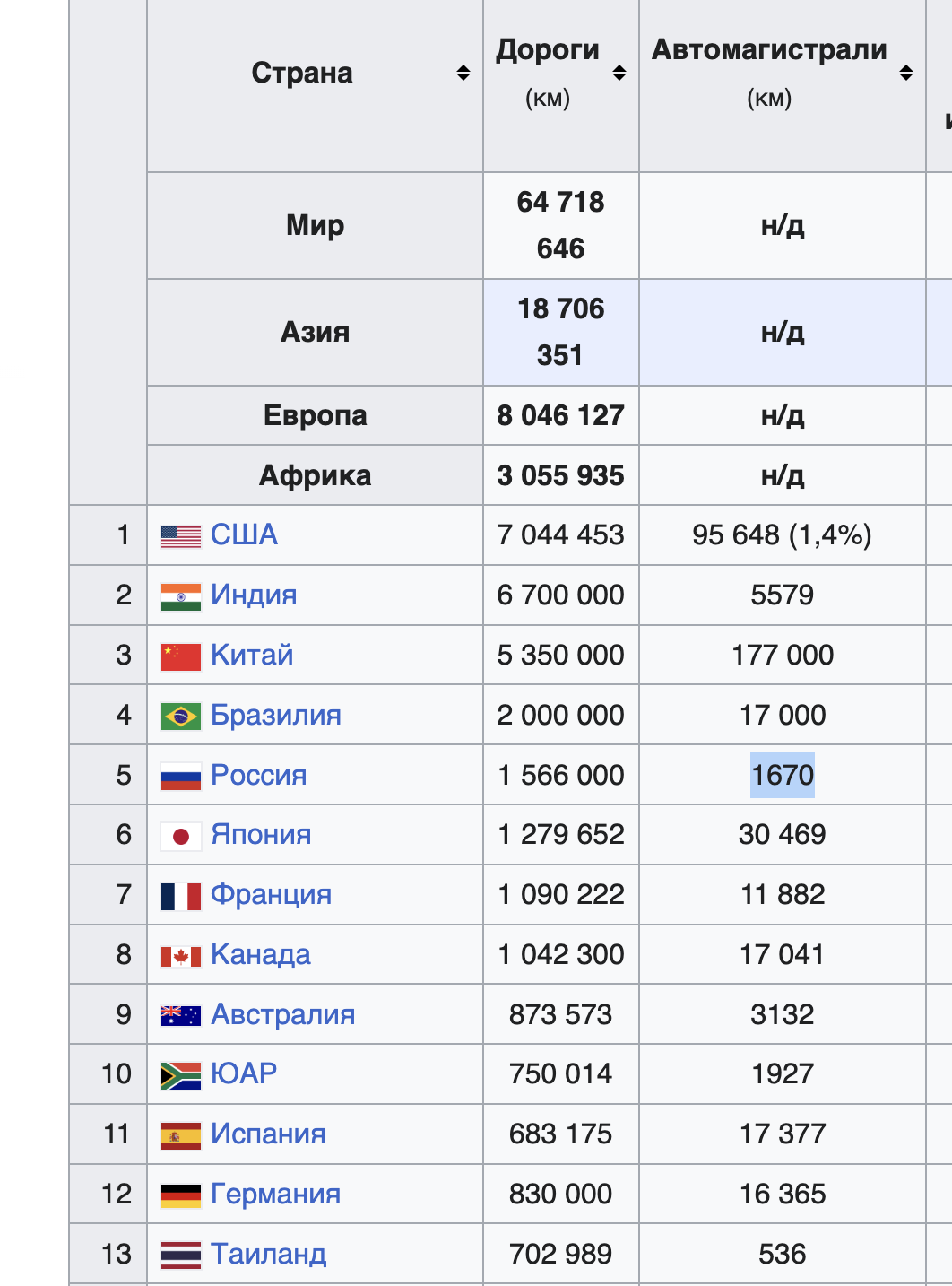952x1286 pixels.
Task: Open the Китай link
Action: click(252, 655)
